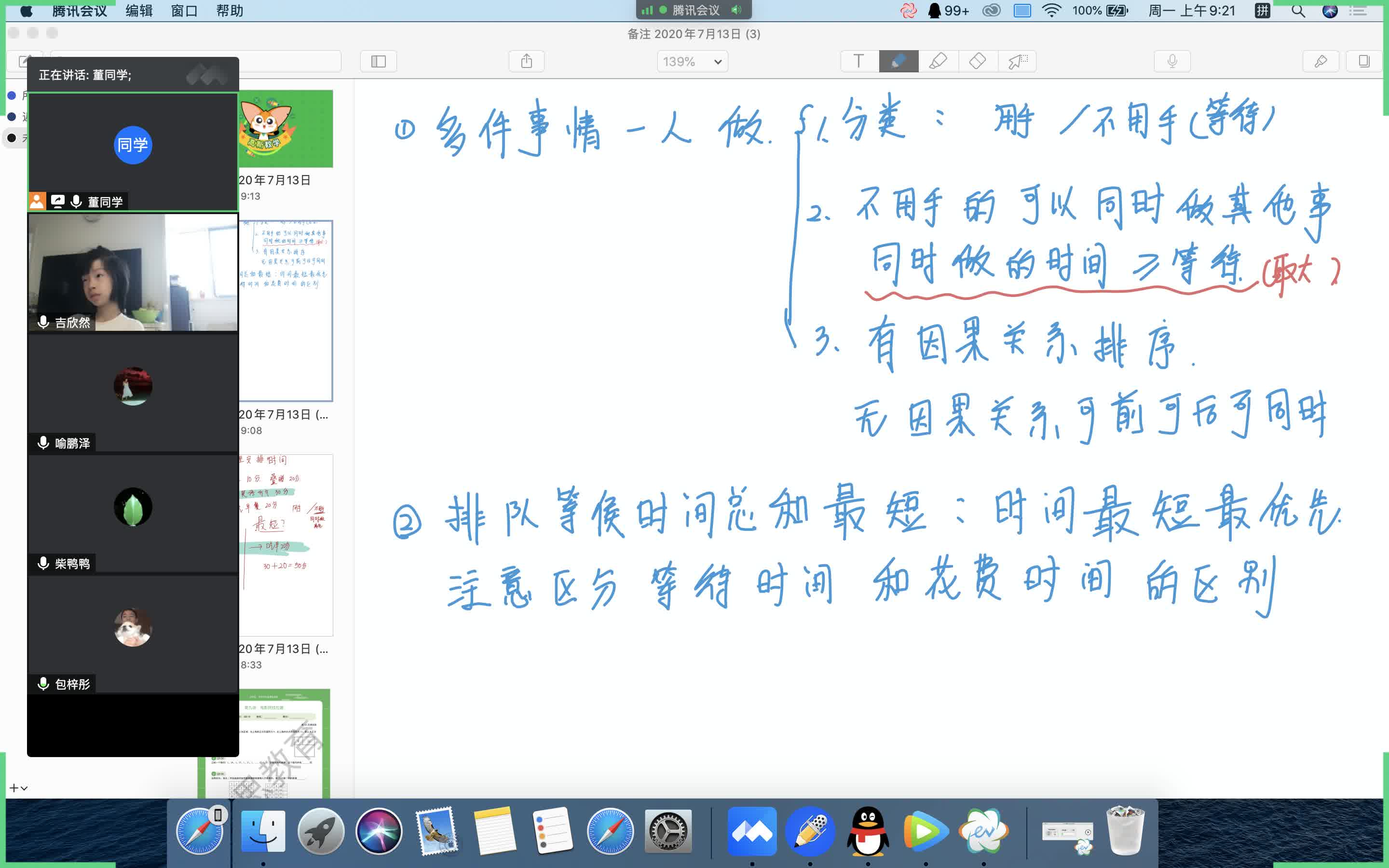Image resolution: width=1389 pixels, height=868 pixels.
Task: Open the favorites pin tool button
Action: [x=1321, y=61]
